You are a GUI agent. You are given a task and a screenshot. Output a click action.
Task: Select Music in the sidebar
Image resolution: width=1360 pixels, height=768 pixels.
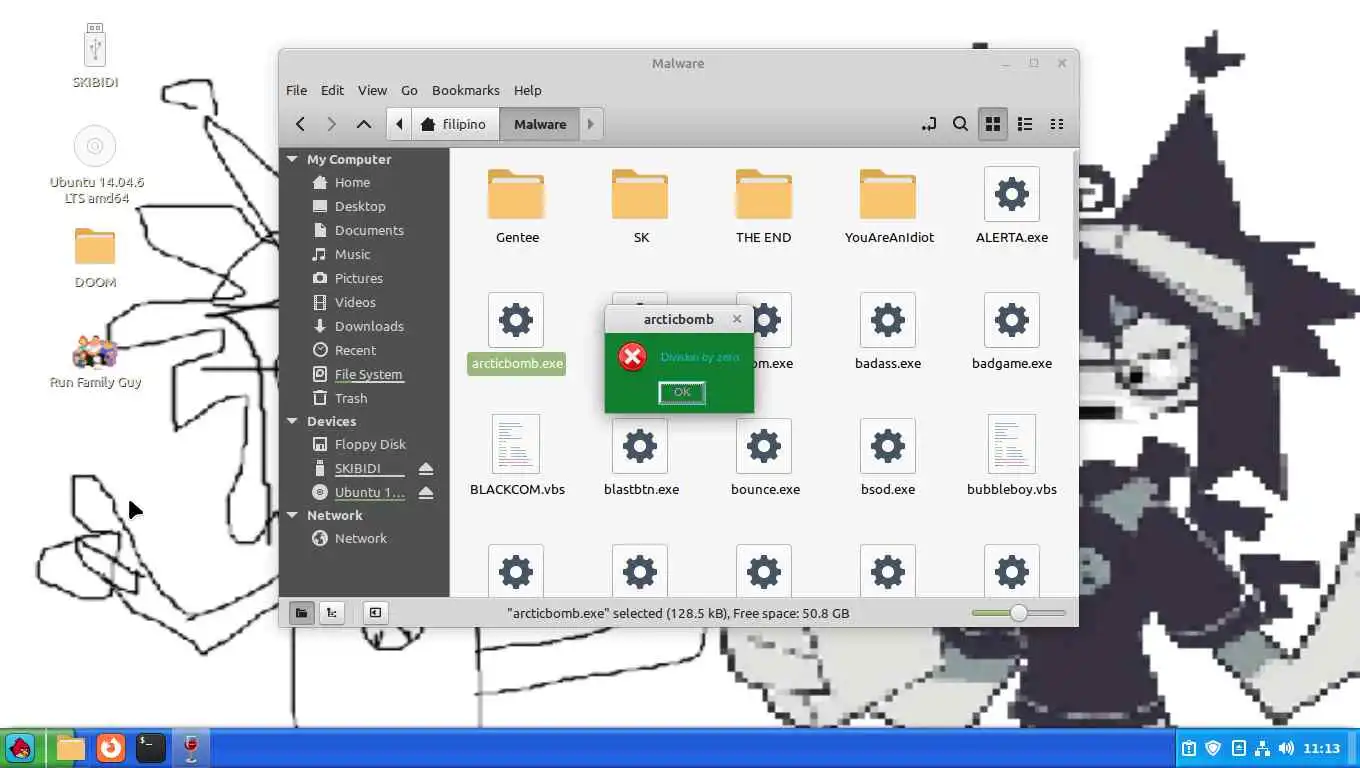coord(352,254)
